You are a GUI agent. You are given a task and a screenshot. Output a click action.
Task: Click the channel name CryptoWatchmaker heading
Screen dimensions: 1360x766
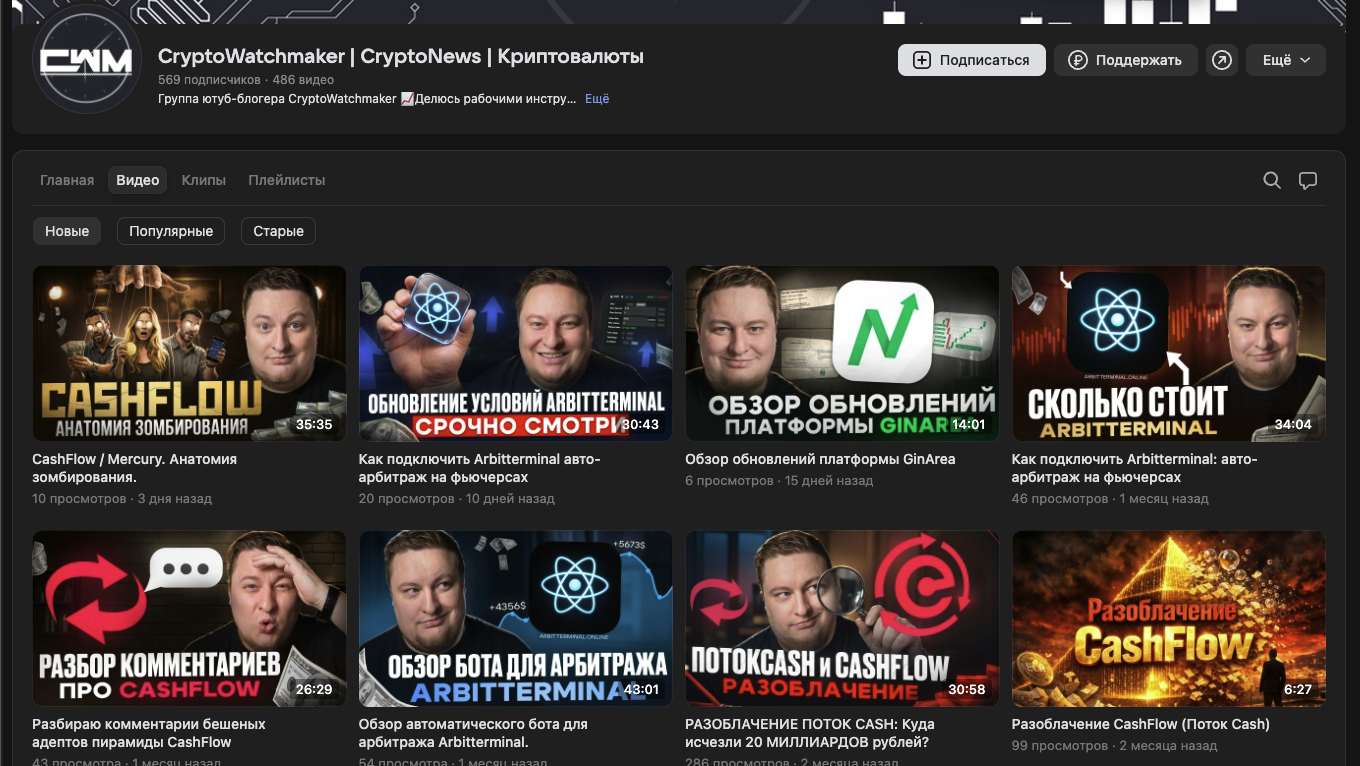click(x=401, y=56)
